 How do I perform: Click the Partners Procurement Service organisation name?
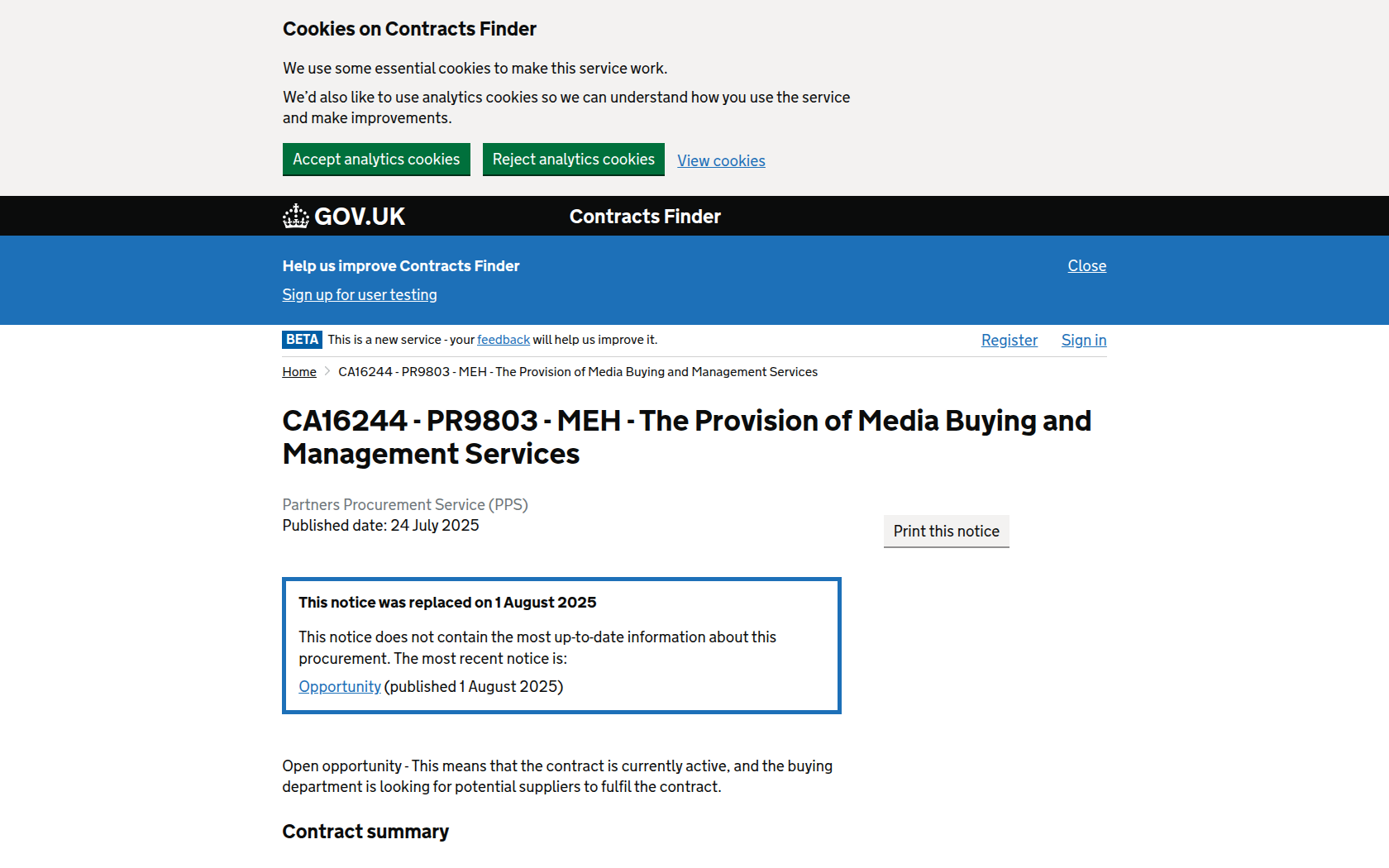(405, 505)
